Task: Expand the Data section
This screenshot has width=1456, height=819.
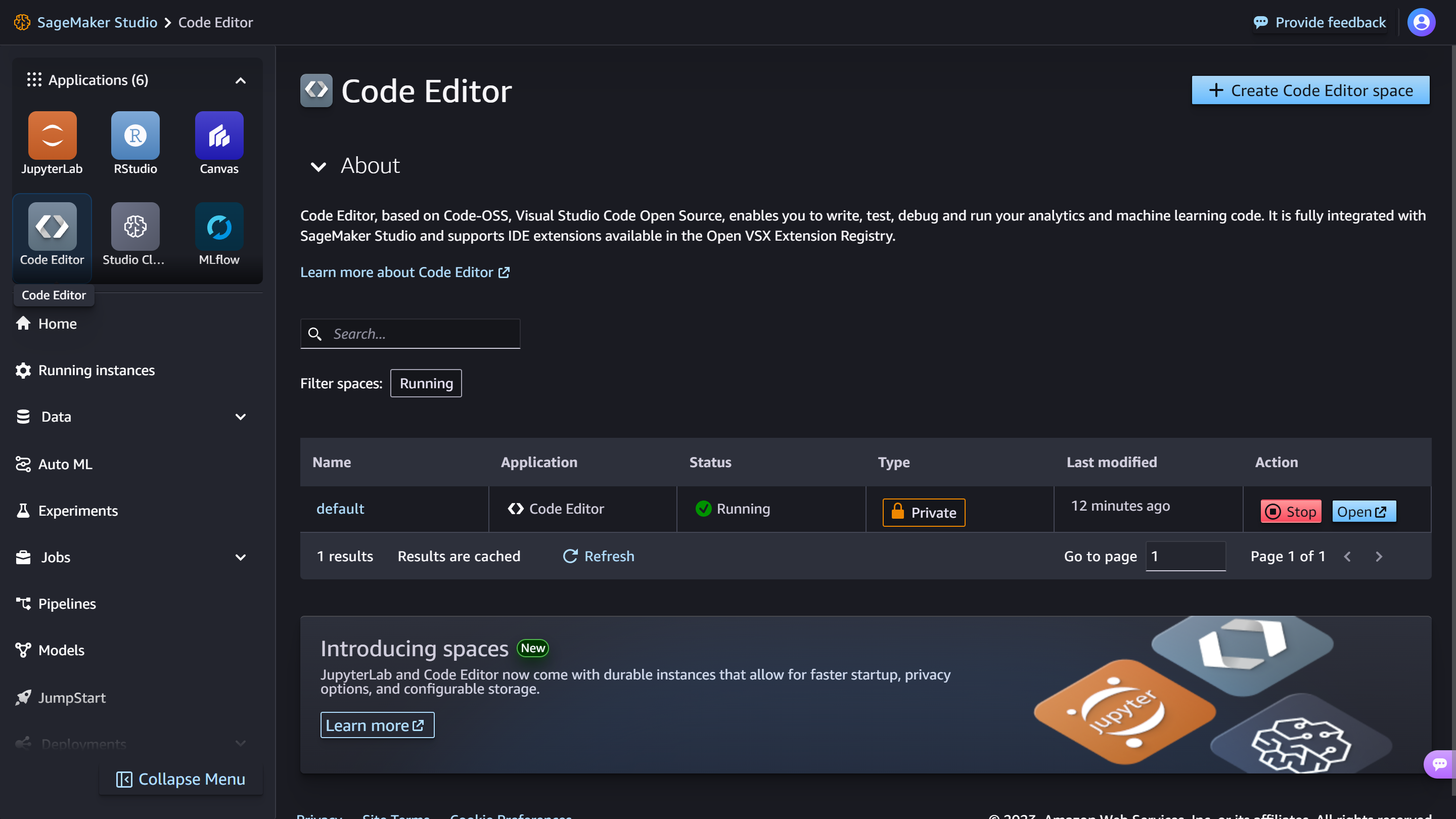Action: [240, 417]
